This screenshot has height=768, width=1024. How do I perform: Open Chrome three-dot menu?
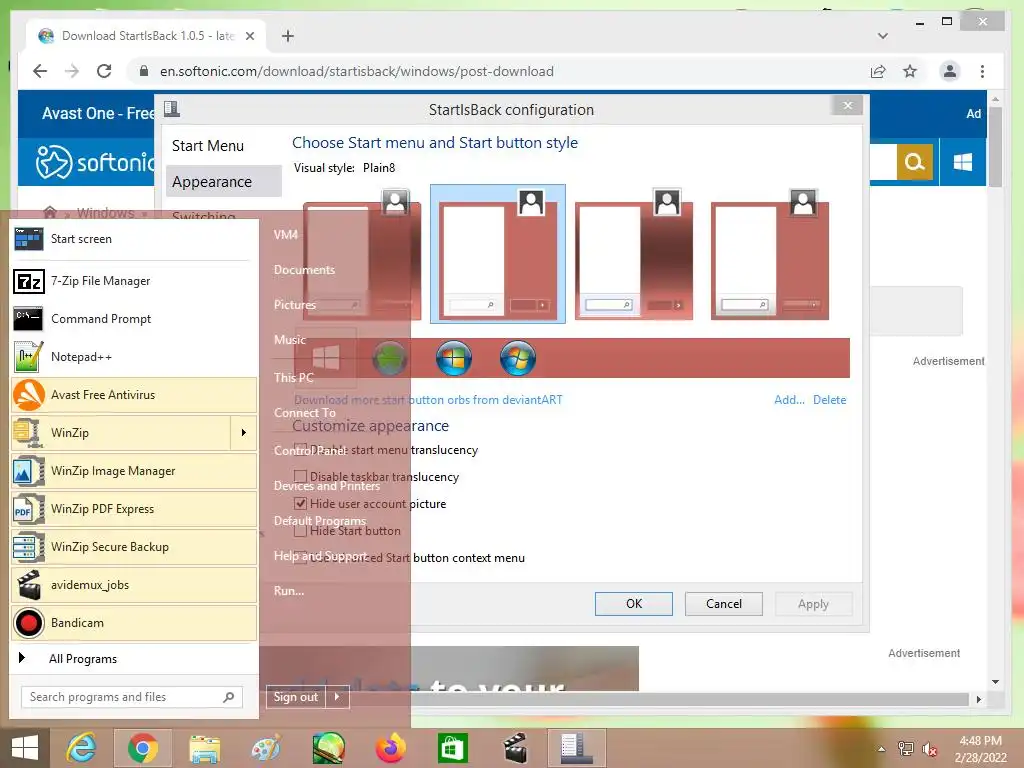[982, 71]
